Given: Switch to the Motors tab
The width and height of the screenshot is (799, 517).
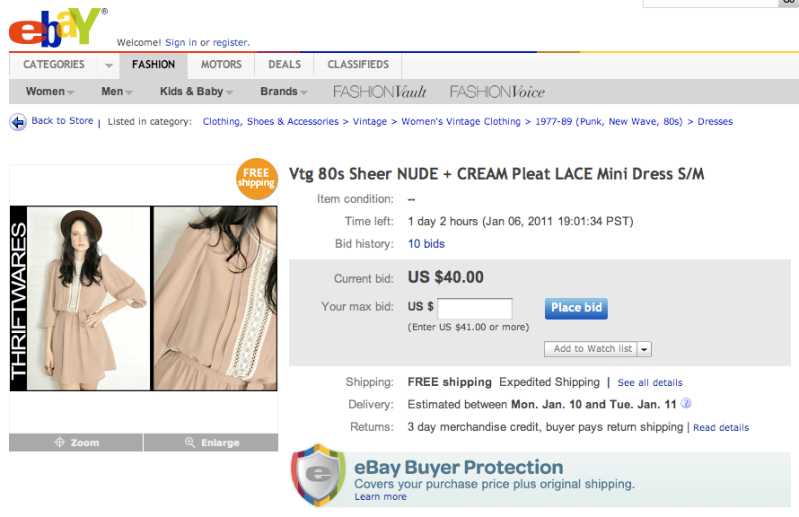Looking at the screenshot, I should (221, 65).
